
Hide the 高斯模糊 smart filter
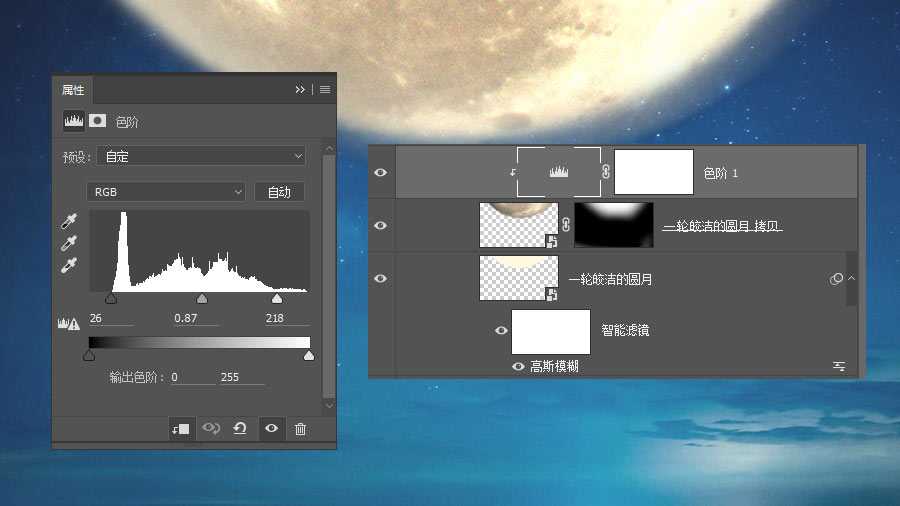(x=518, y=367)
